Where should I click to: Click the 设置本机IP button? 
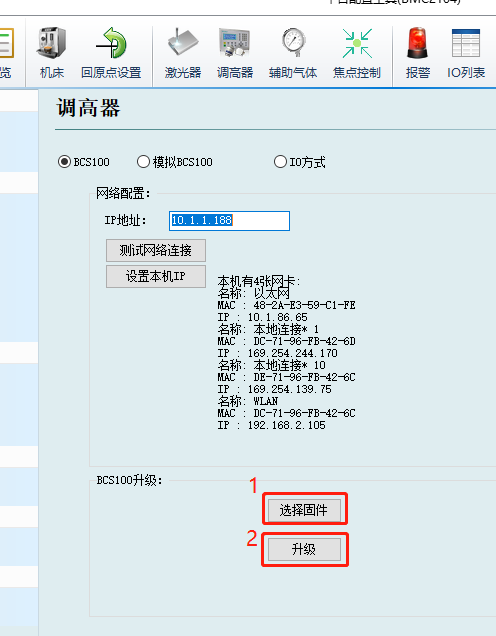pos(156,276)
